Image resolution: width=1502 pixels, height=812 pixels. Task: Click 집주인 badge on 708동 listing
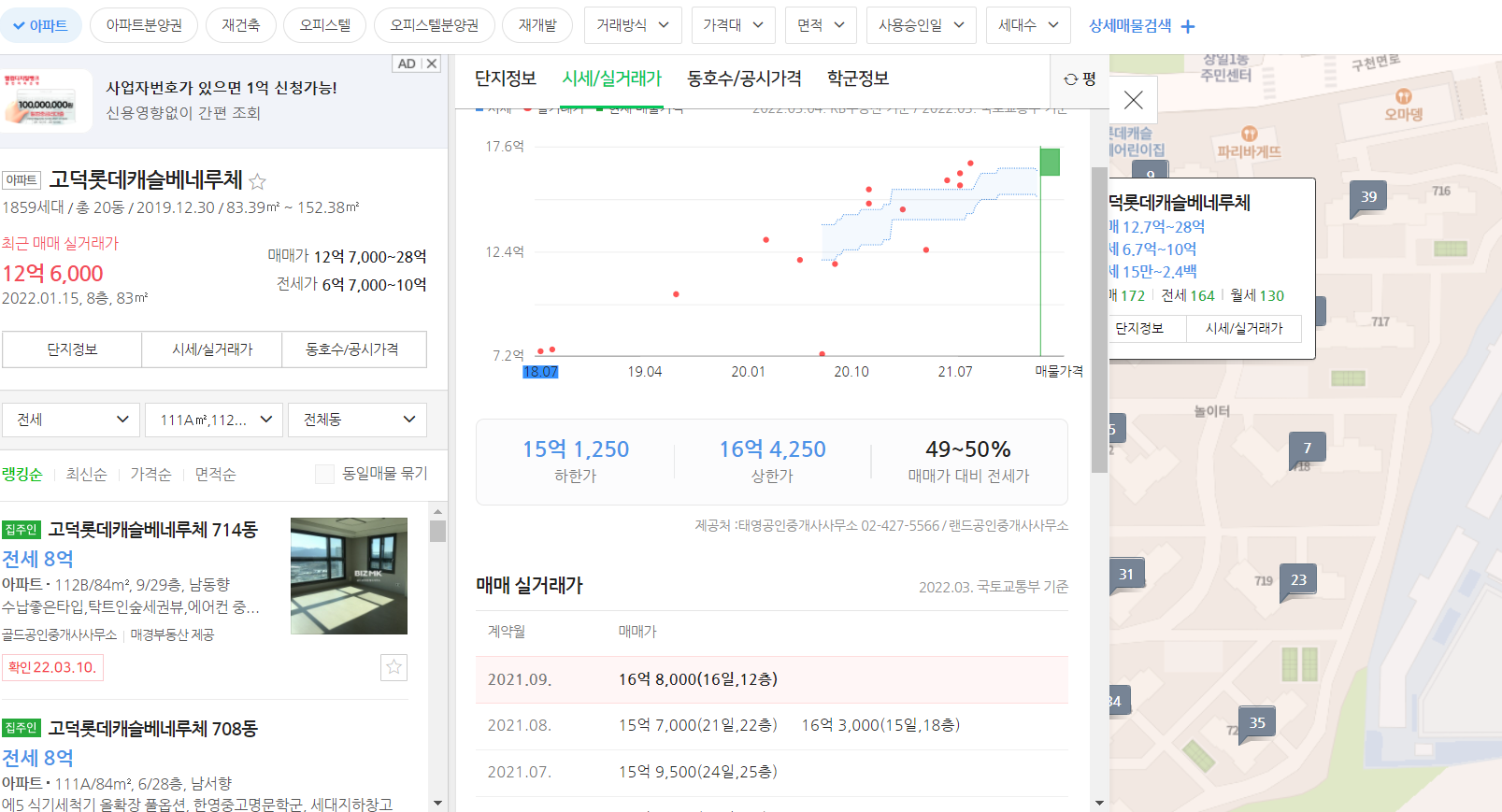click(x=21, y=728)
